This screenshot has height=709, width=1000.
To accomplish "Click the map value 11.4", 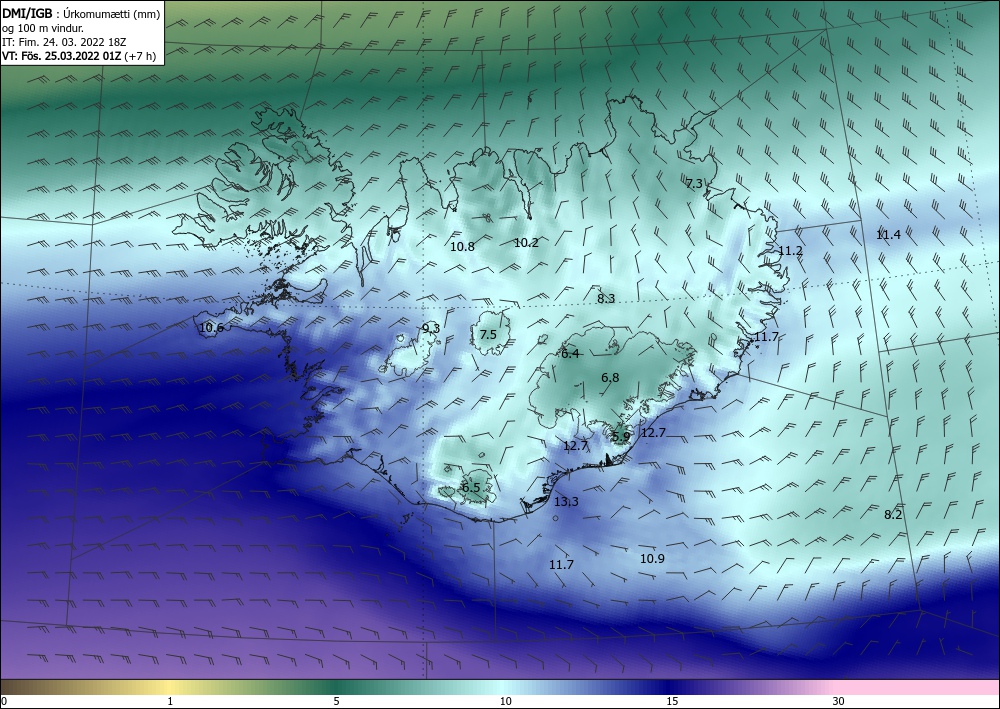I will (x=888, y=235).
